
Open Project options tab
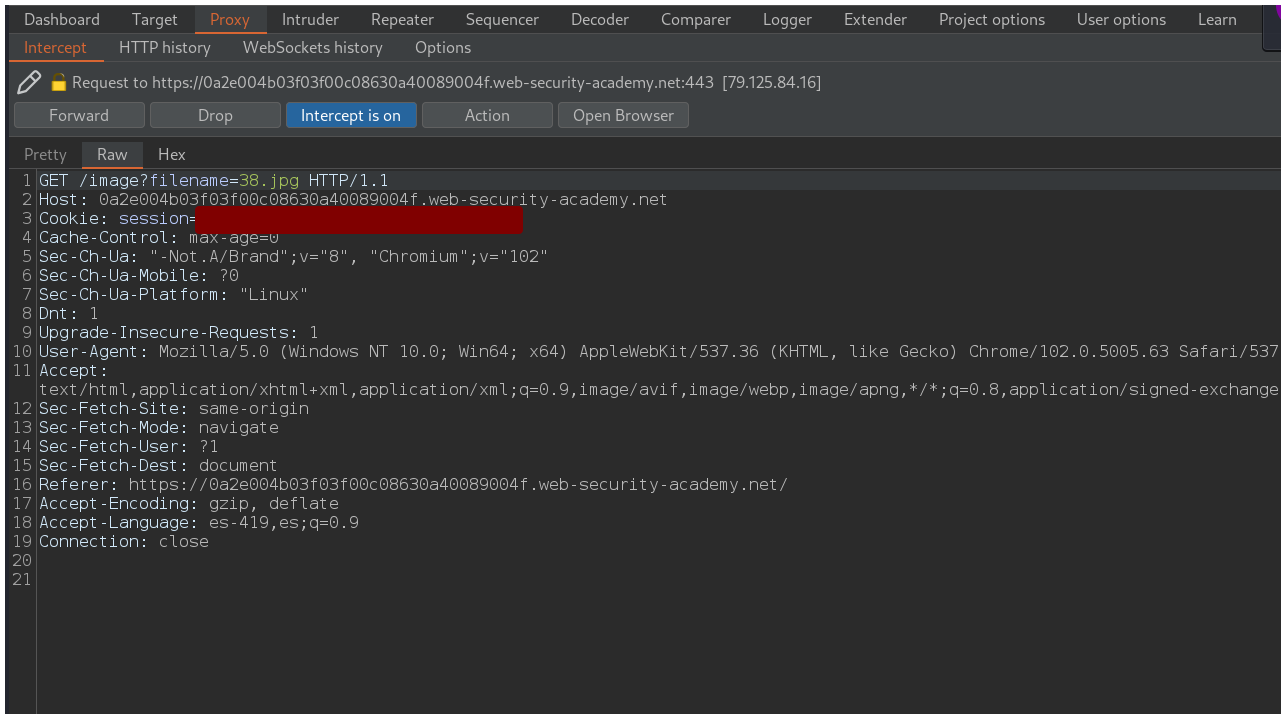(991, 19)
